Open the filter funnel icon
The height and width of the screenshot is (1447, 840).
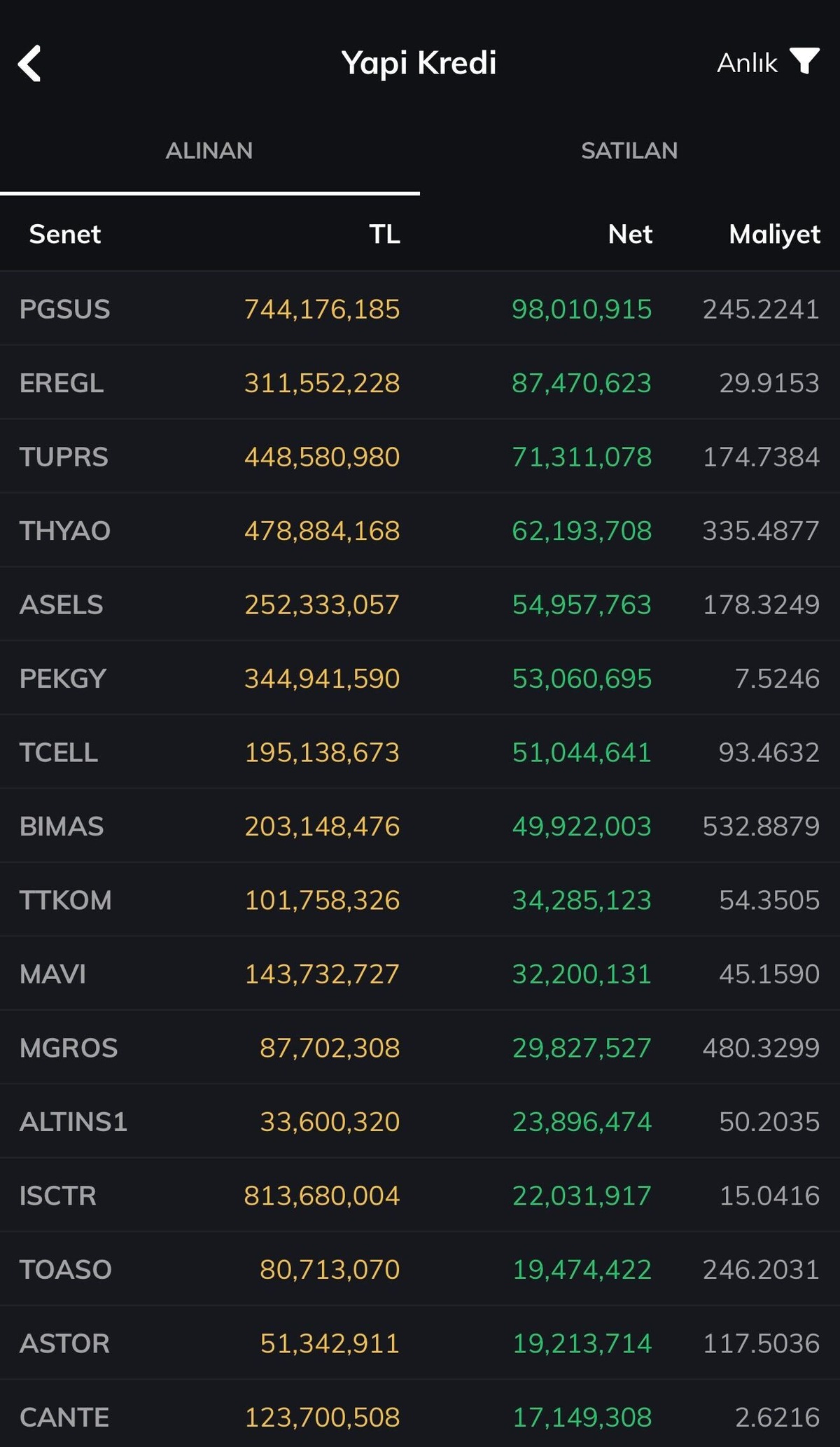click(805, 61)
